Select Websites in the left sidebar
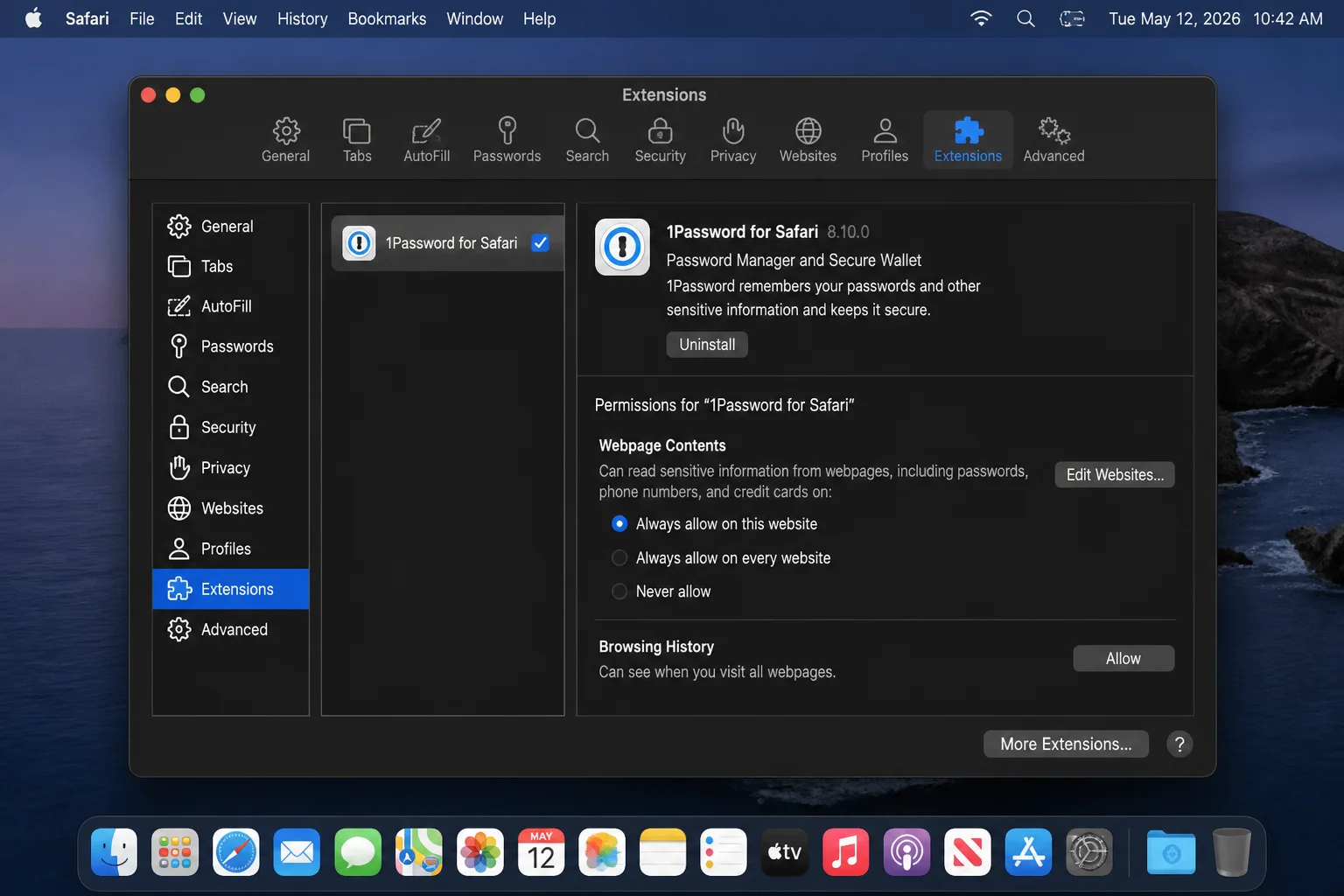The width and height of the screenshot is (1344, 896). [231, 507]
